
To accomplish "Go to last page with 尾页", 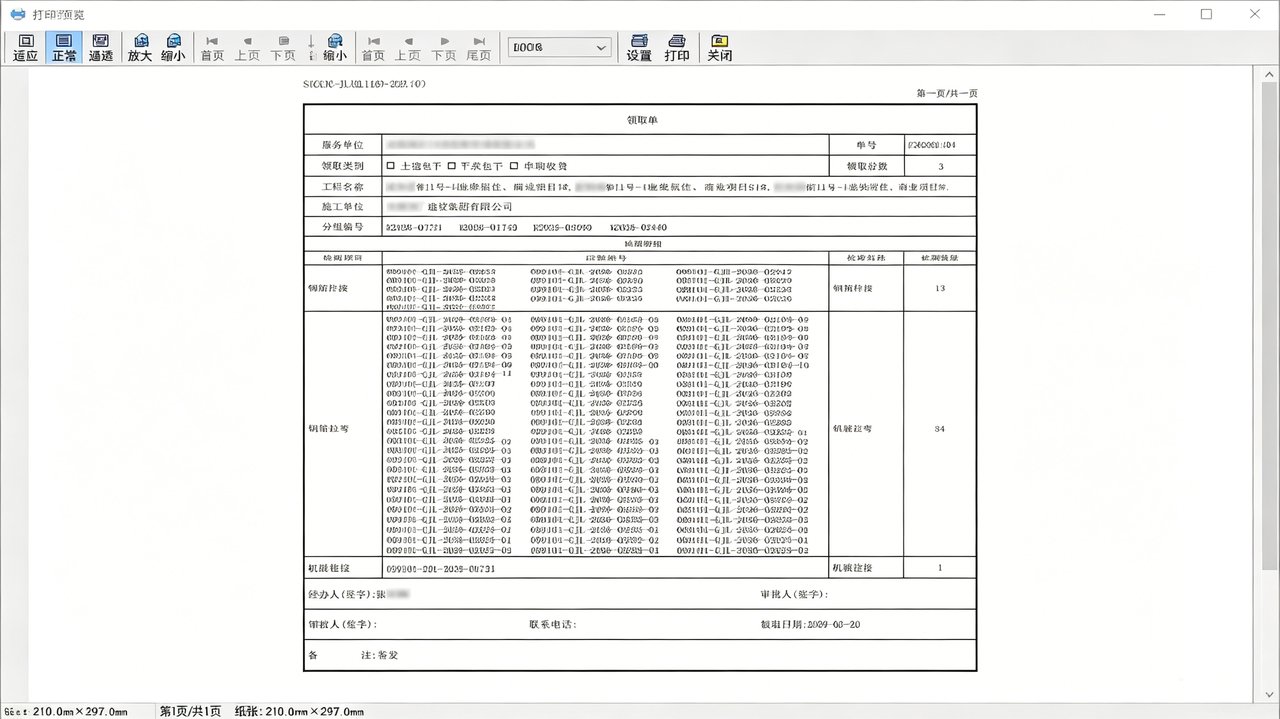I will point(478,47).
